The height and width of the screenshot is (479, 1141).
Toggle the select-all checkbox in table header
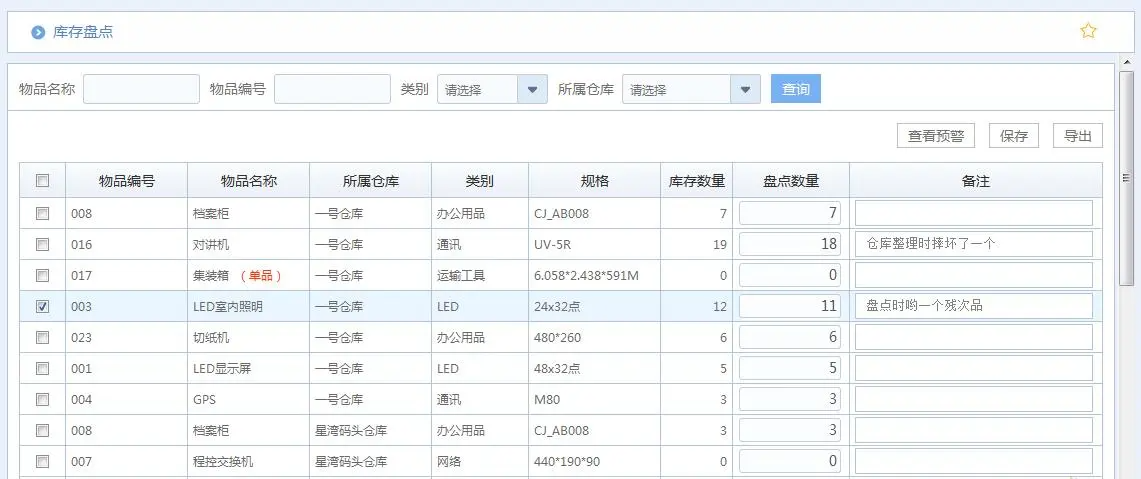42,181
